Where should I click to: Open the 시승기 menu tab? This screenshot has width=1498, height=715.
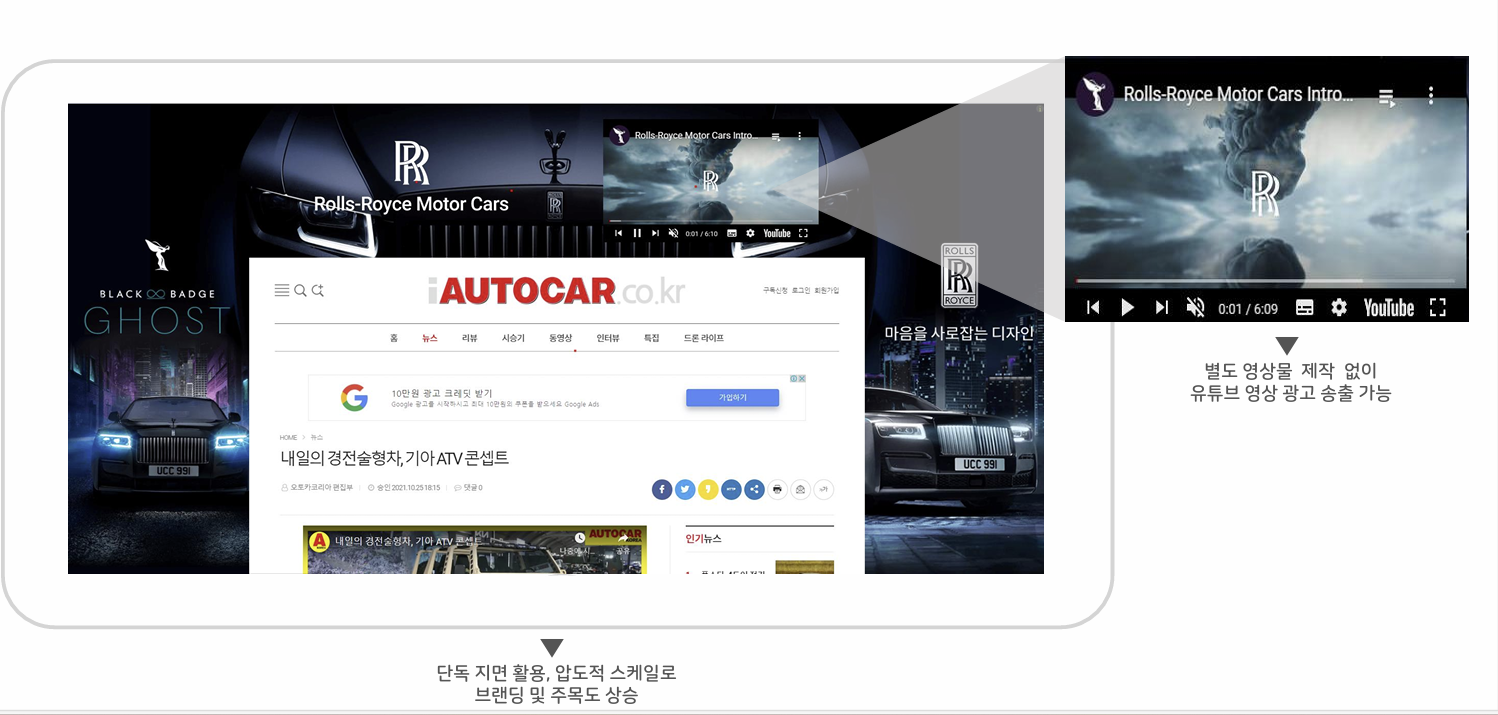click(513, 338)
